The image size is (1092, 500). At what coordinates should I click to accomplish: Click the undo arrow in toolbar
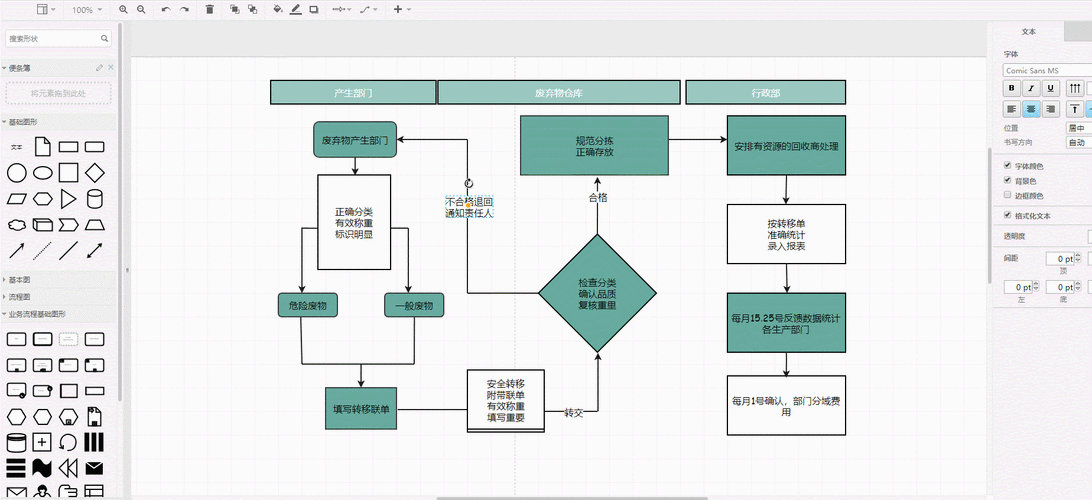pos(165,9)
